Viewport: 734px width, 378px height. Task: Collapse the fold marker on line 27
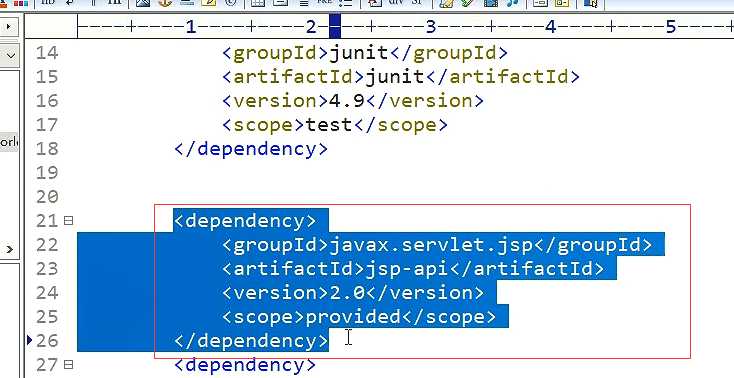(68, 364)
